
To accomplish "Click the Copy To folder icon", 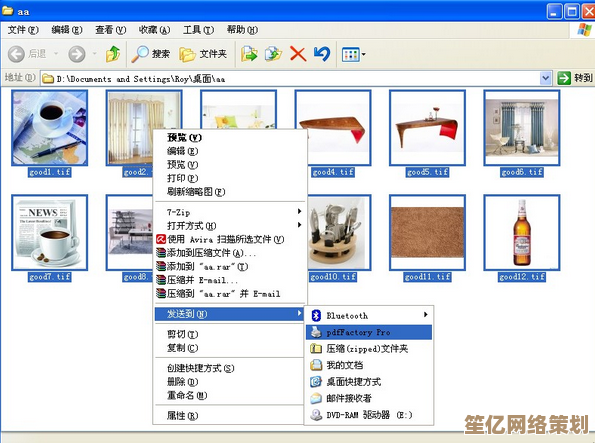I will (273, 54).
